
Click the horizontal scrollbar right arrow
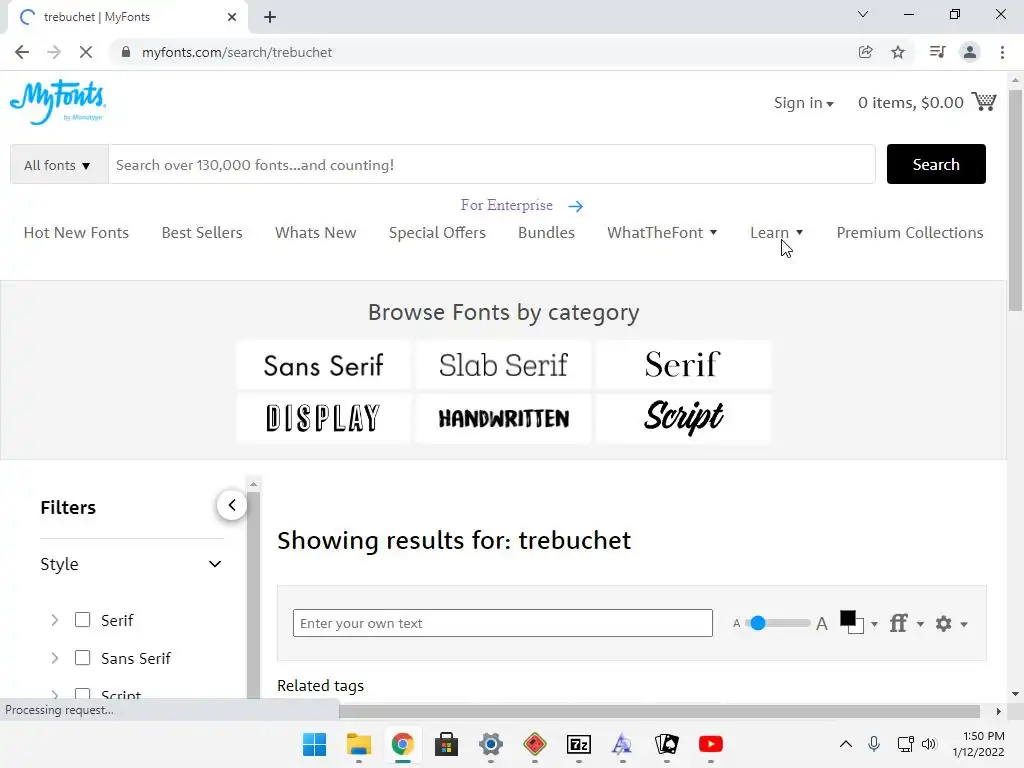(x=998, y=711)
